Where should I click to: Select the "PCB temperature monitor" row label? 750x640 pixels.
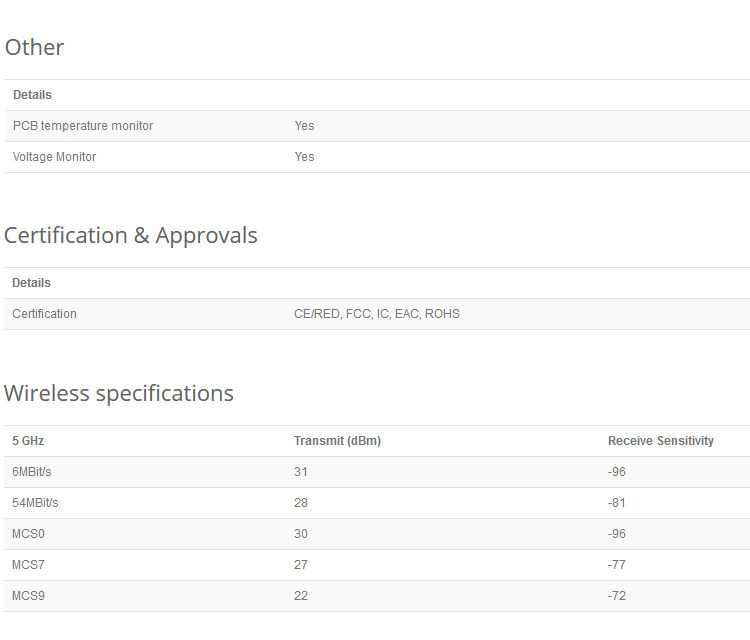[83, 126]
